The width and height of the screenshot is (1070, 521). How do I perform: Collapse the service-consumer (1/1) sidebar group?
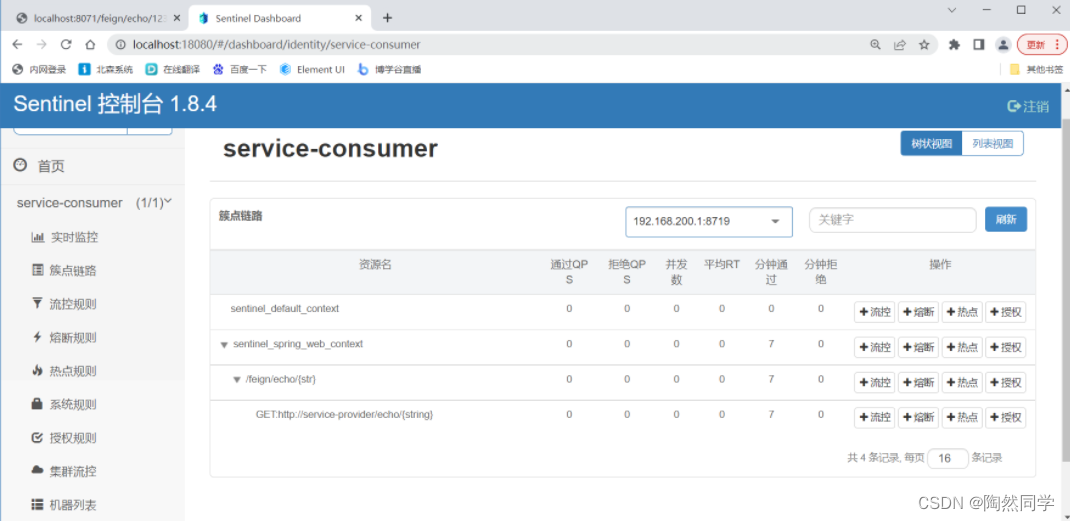click(92, 203)
